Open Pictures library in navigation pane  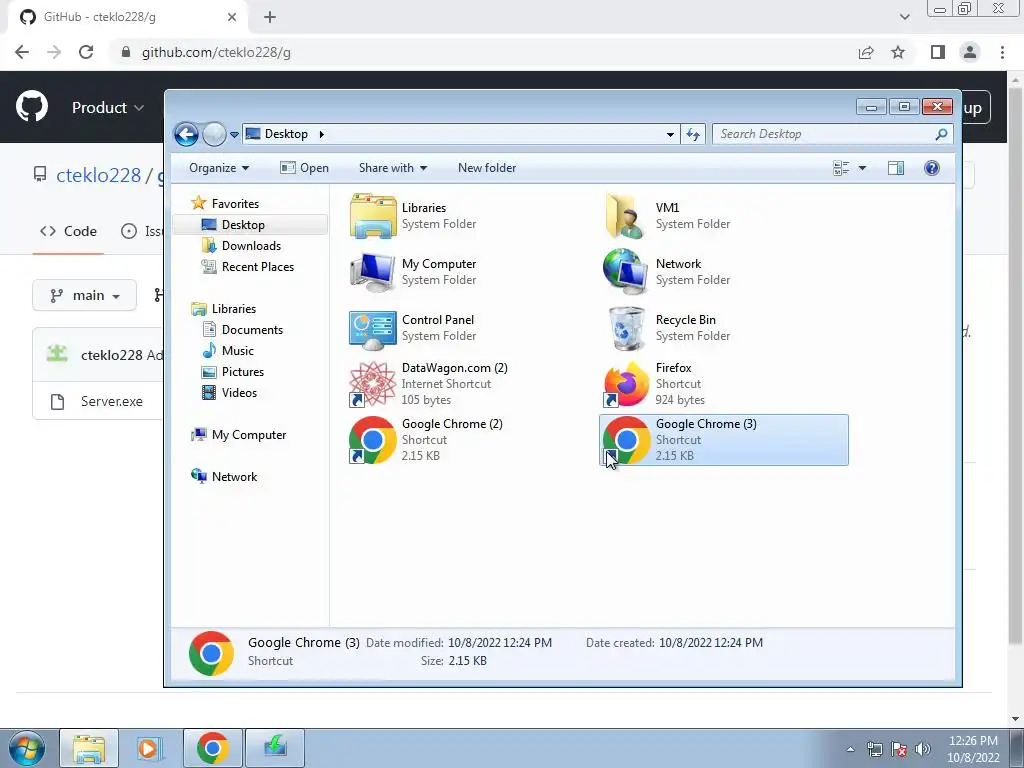[x=232, y=372]
